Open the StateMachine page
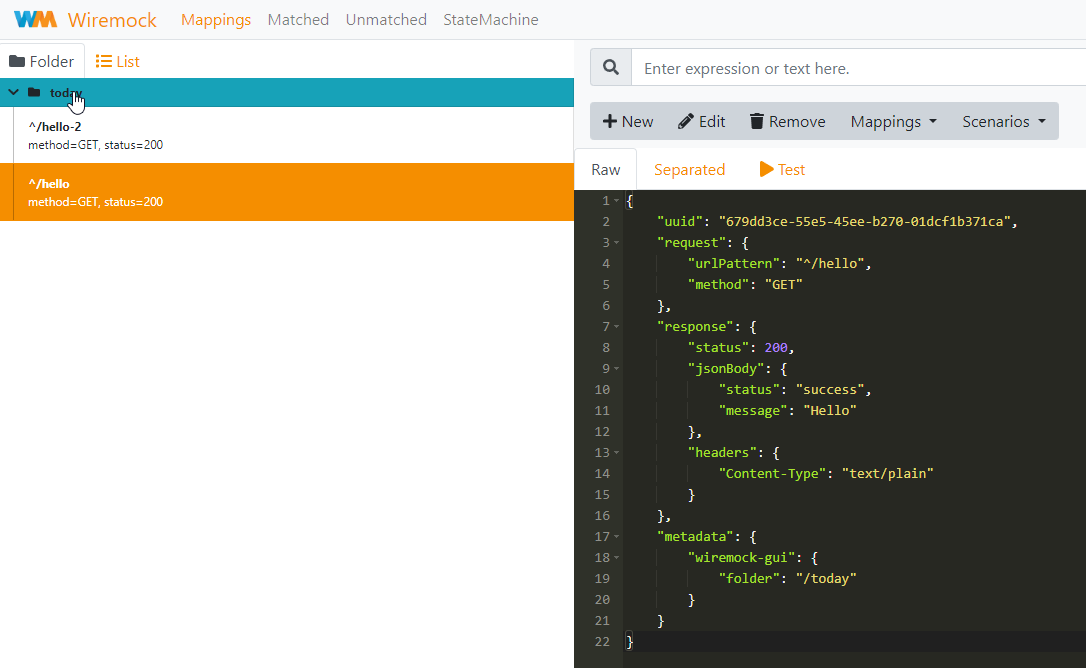This screenshot has width=1086, height=668. (x=490, y=19)
